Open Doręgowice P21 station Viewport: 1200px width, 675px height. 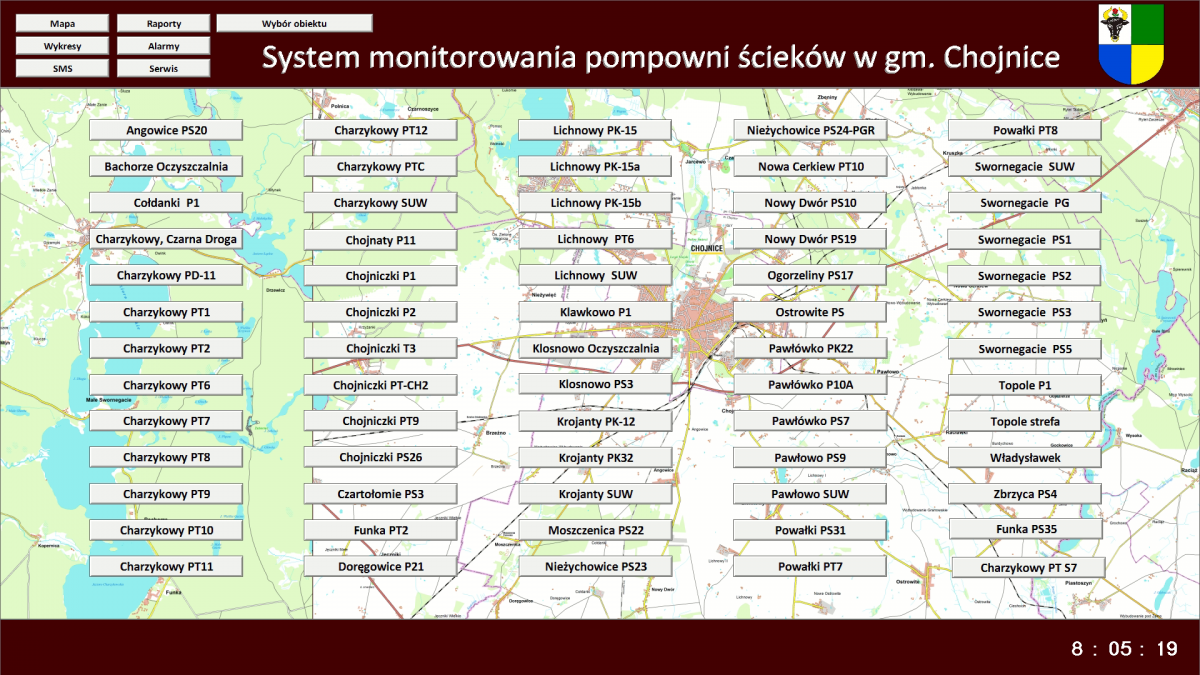click(x=381, y=566)
